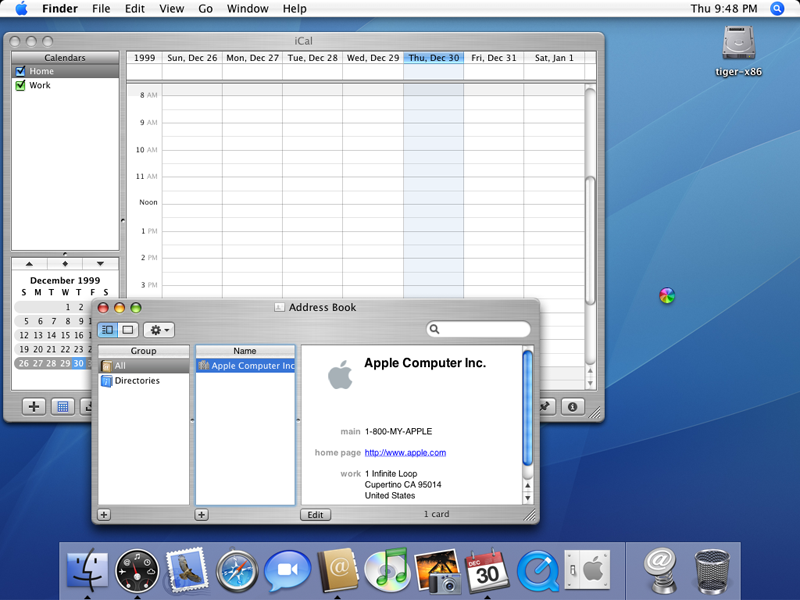Uncheck the Home calendar checkbox
800x600 pixels.
point(20,72)
